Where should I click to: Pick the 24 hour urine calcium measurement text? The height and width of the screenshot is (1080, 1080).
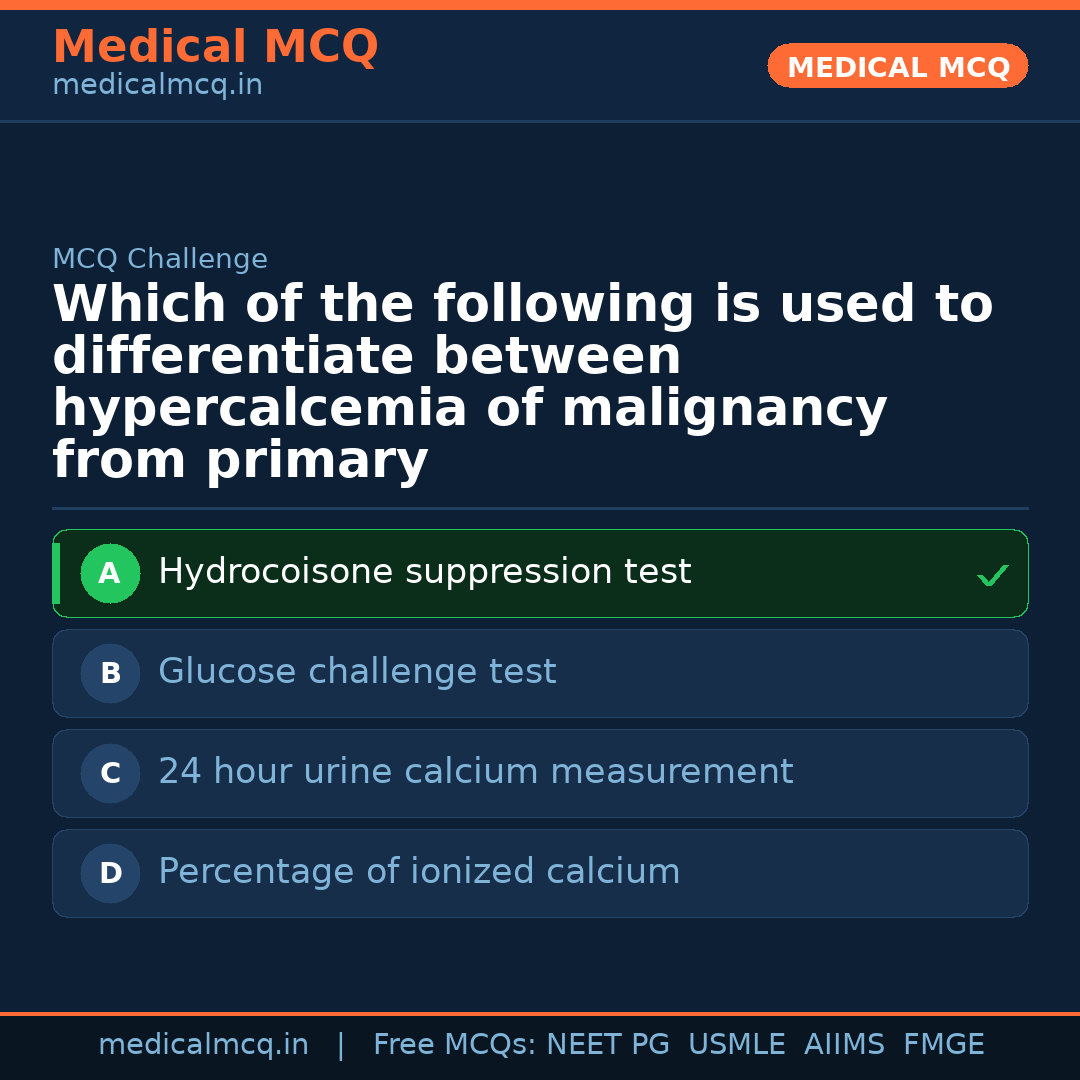[x=475, y=772]
